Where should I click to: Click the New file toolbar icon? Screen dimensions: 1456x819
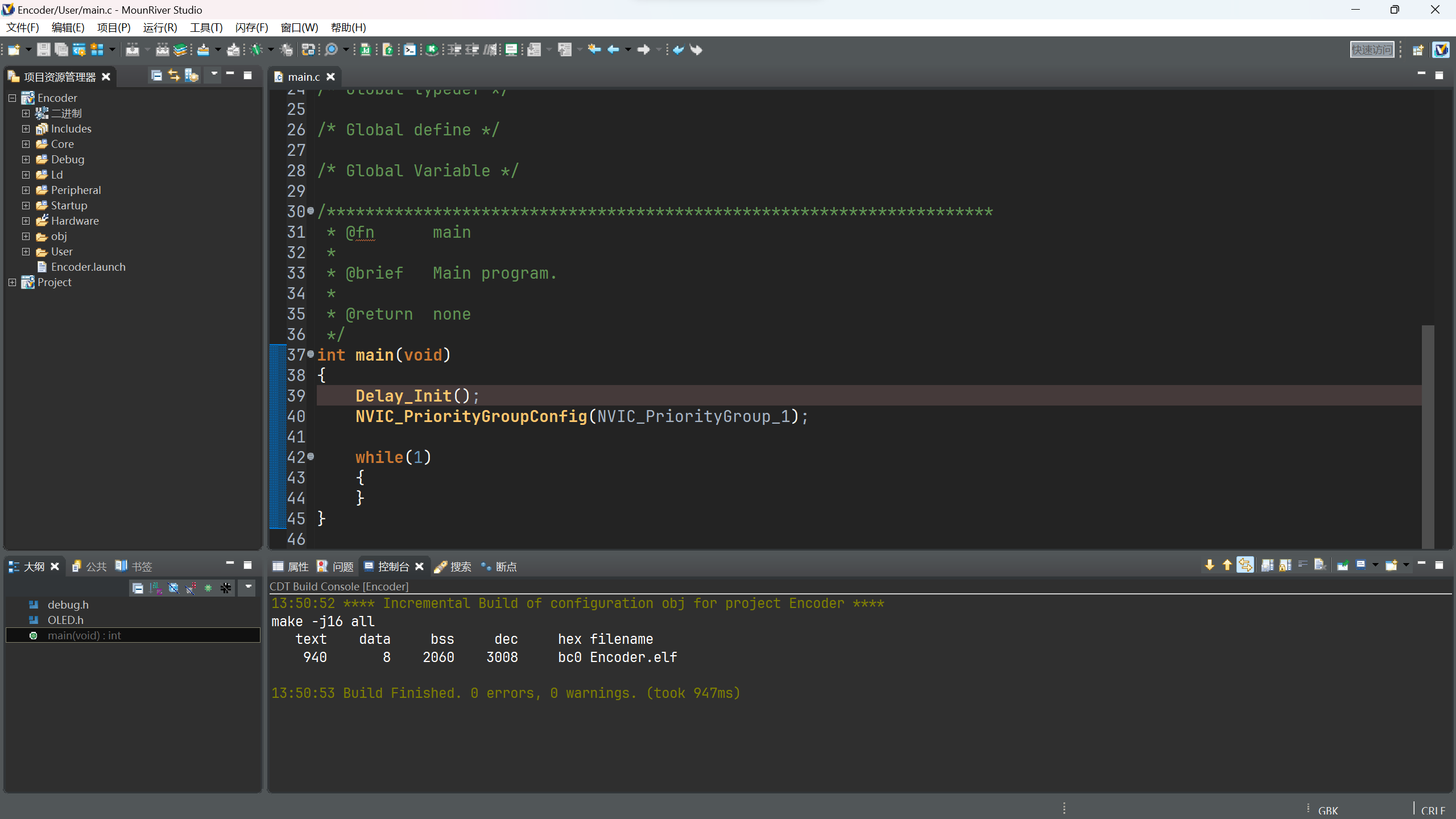[x=14, y=50]
